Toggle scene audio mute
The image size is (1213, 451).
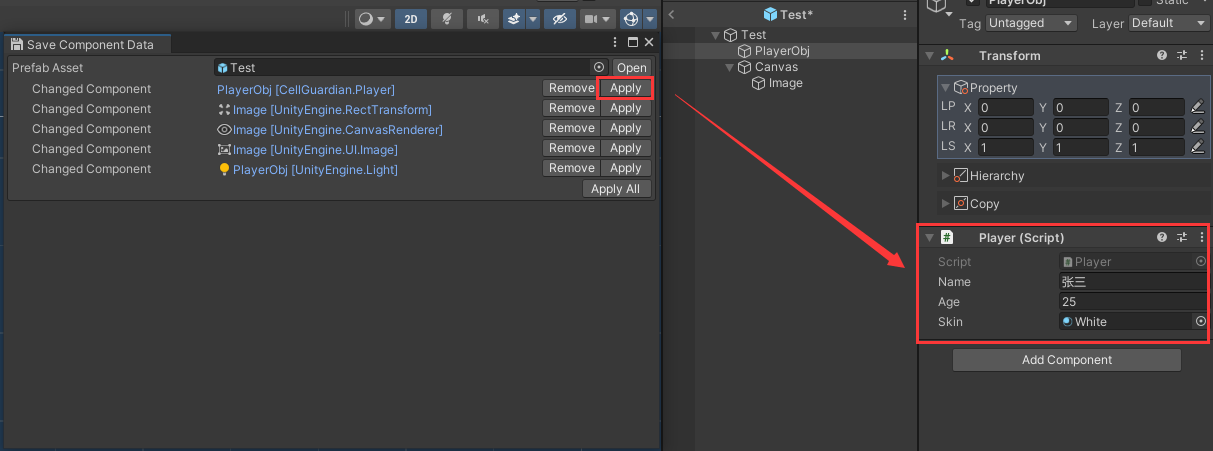(484, 19)
